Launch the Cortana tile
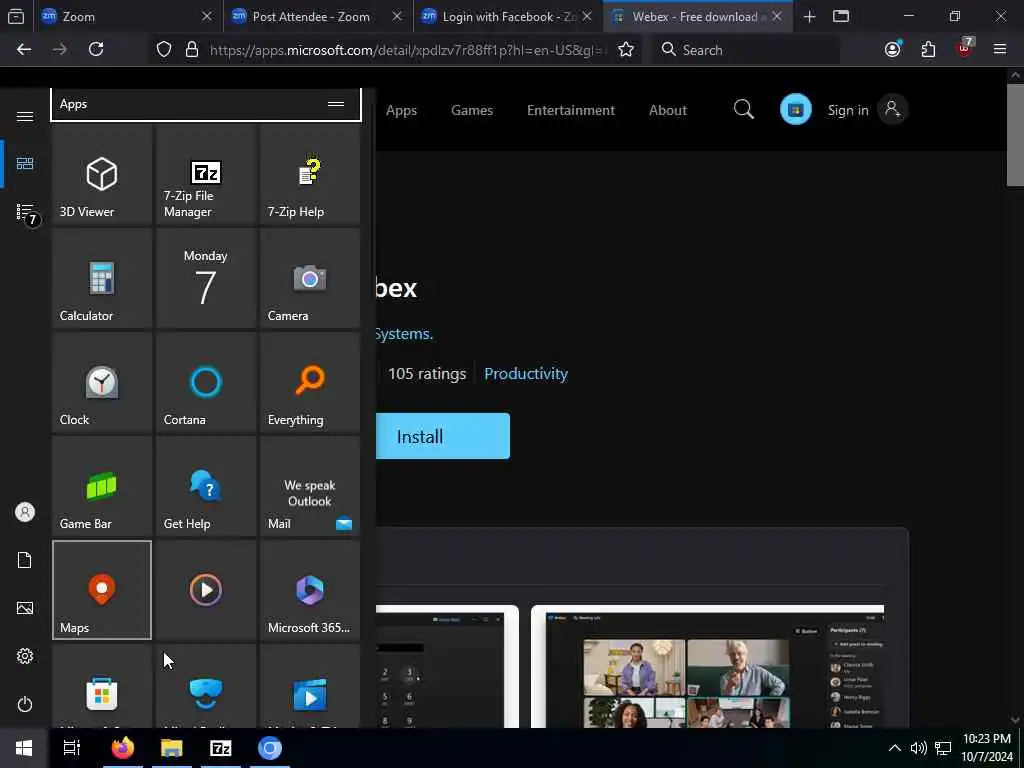Viewport: 1024px width, 768px height. point(206,383)
